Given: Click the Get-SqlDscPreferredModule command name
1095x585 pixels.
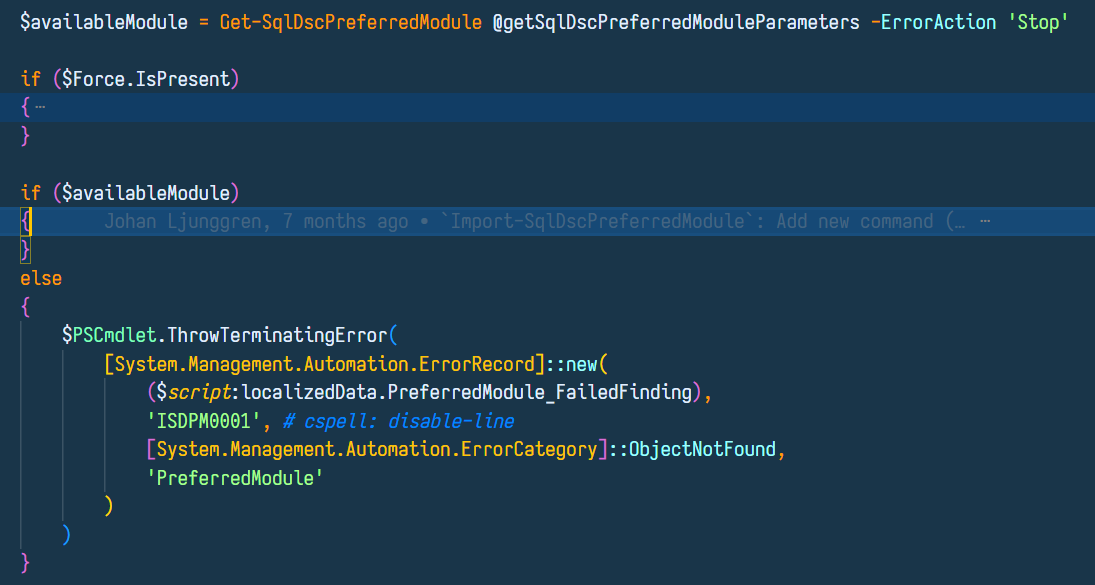Looking at the screenshot, I should [351, 22].
